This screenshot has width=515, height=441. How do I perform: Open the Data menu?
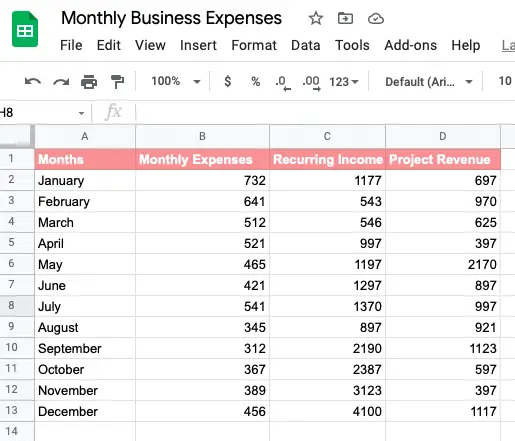pyautogui.click(x=306, y=45)
